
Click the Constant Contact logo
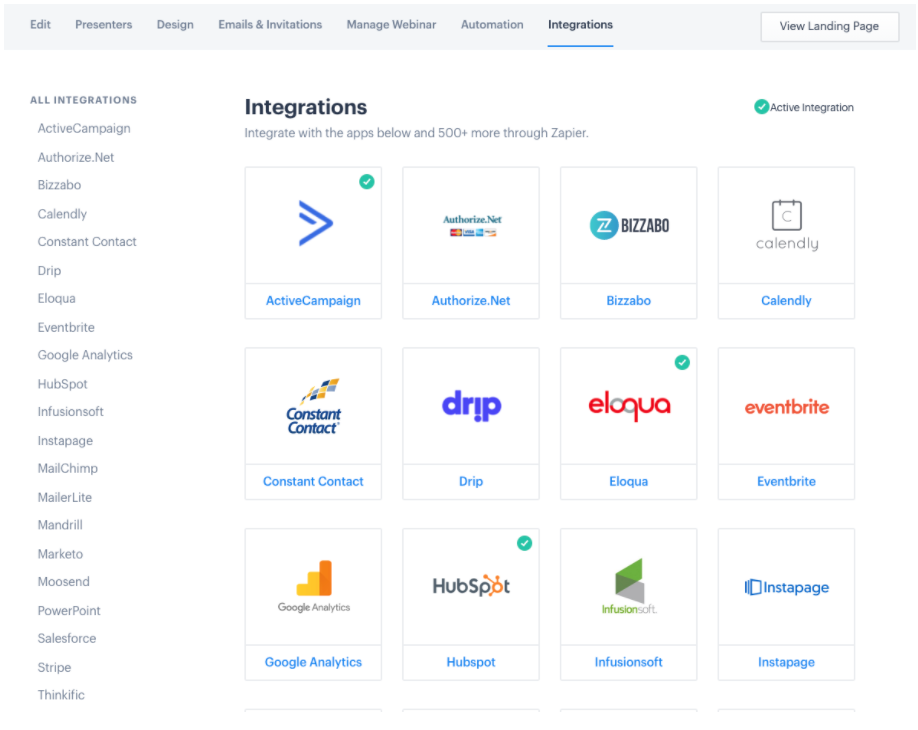coord(314,406)
